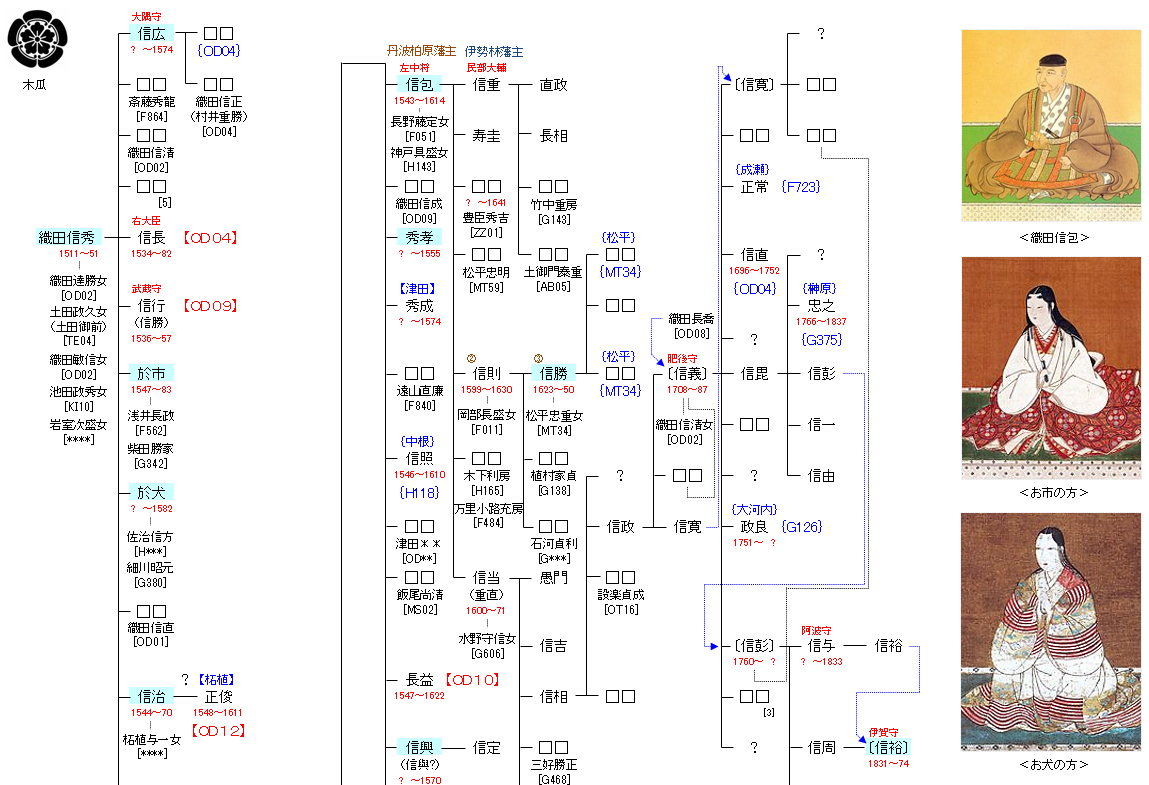Select the name 信与
This screenshot has height=785, width=1149.
(821, 646)
